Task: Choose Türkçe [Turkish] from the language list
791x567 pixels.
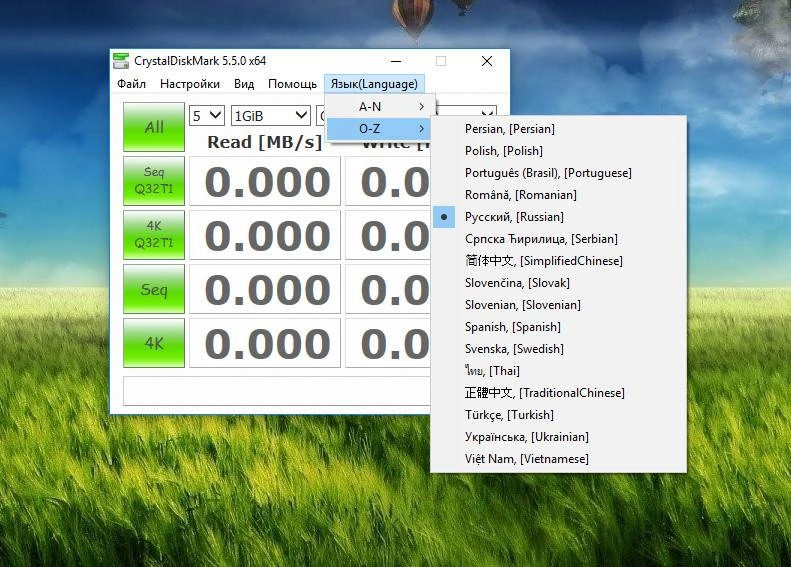Action: 558,415
